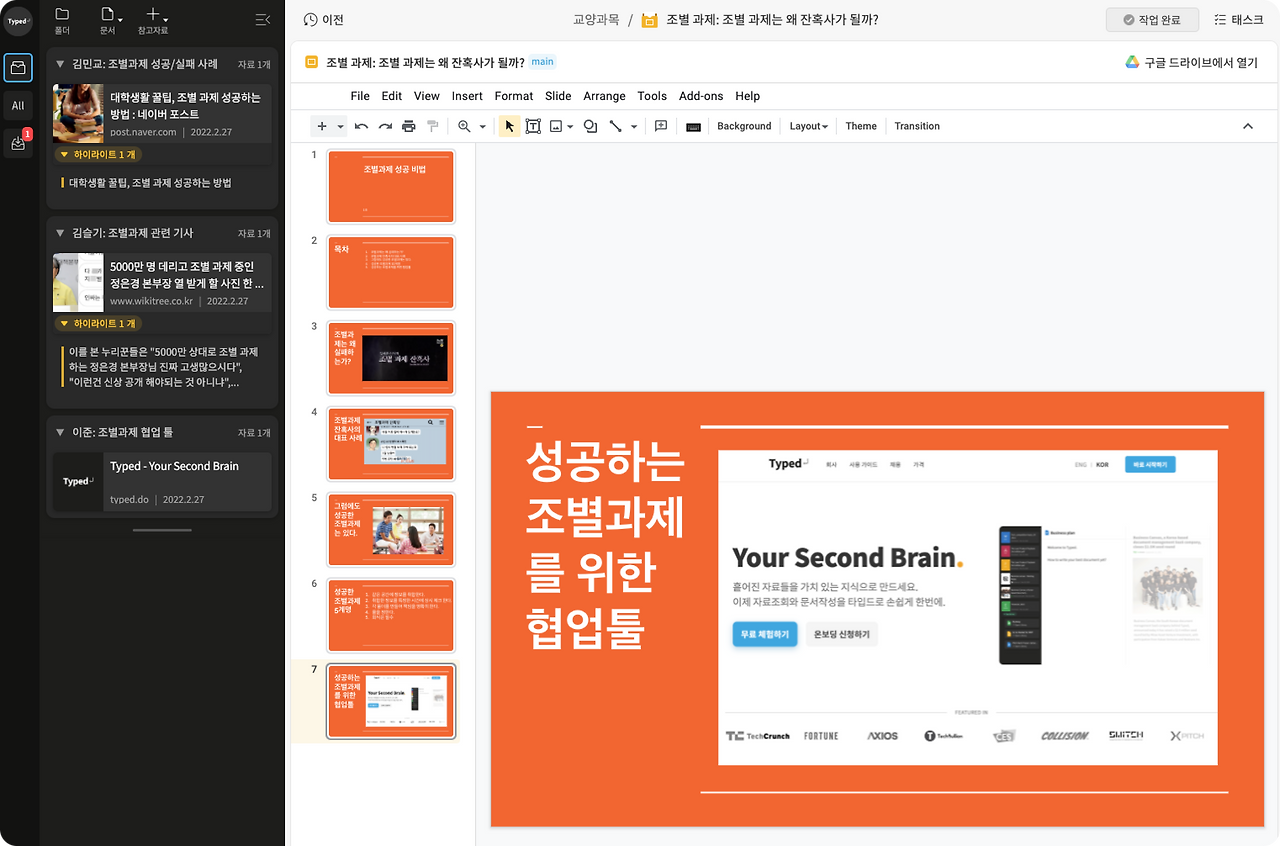Open the Help menu

click(x=747, y=96)
